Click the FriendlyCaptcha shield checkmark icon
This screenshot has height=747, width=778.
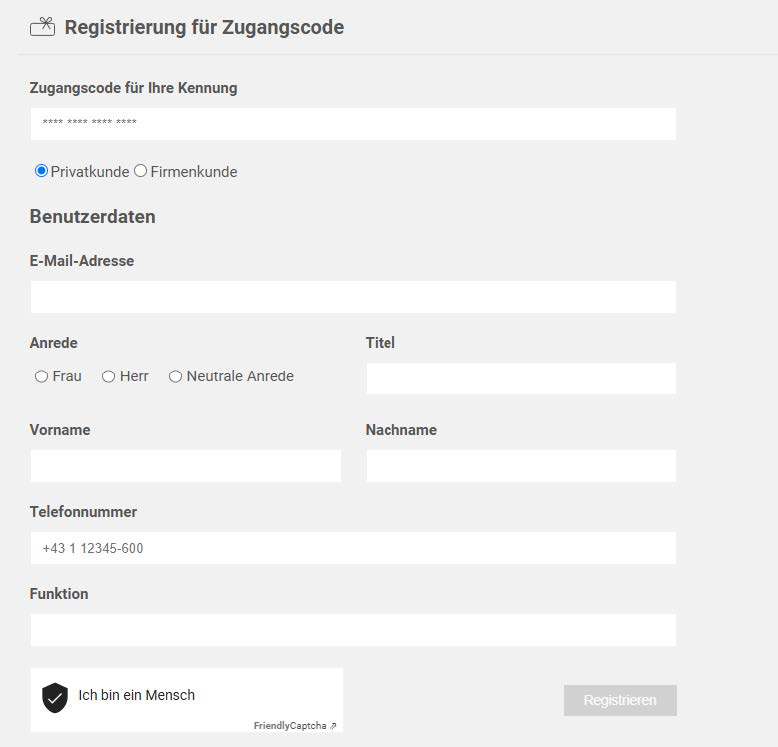[55, 697]
